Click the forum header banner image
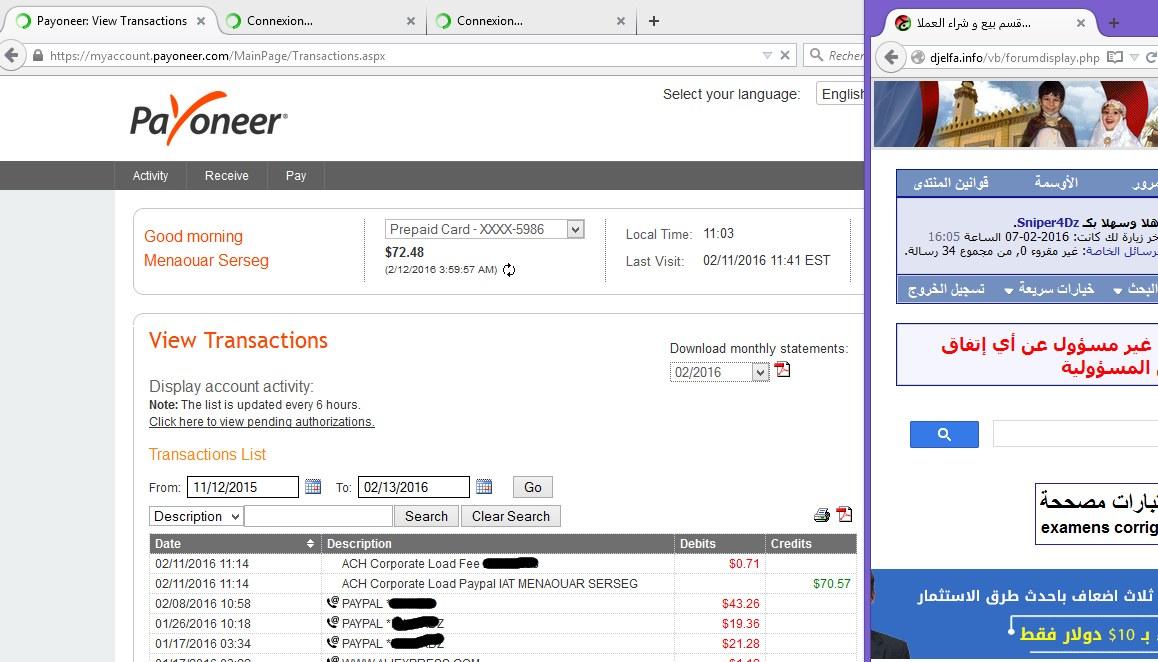This screenshot has height=662, width=1158. [x=1015, y=114]
